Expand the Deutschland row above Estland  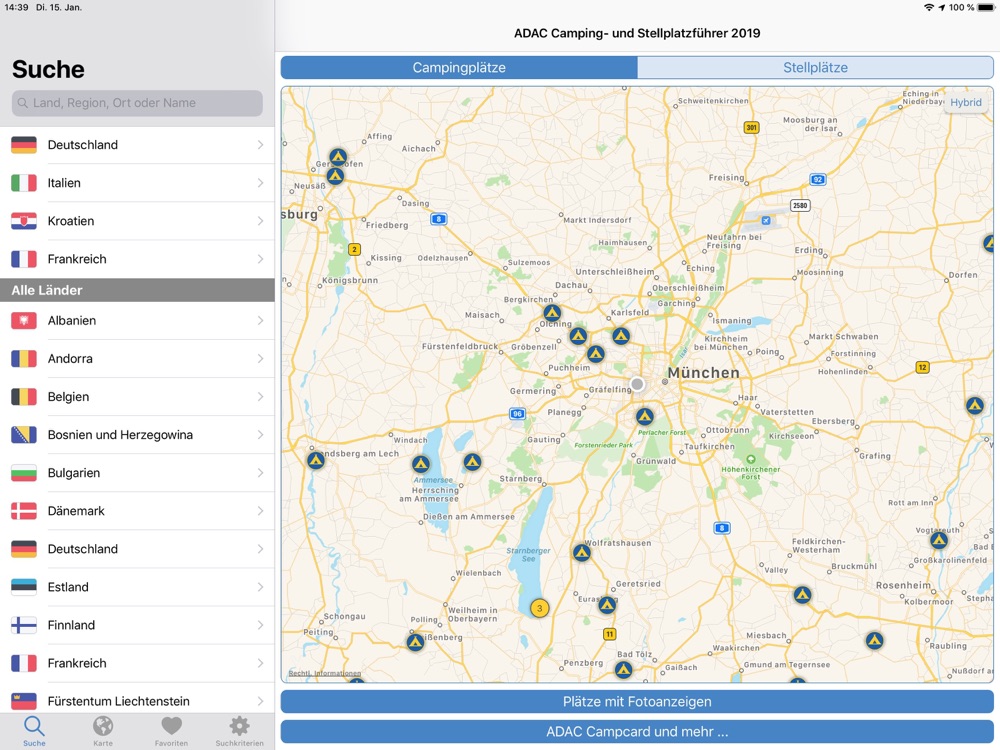tap(137, 549)
